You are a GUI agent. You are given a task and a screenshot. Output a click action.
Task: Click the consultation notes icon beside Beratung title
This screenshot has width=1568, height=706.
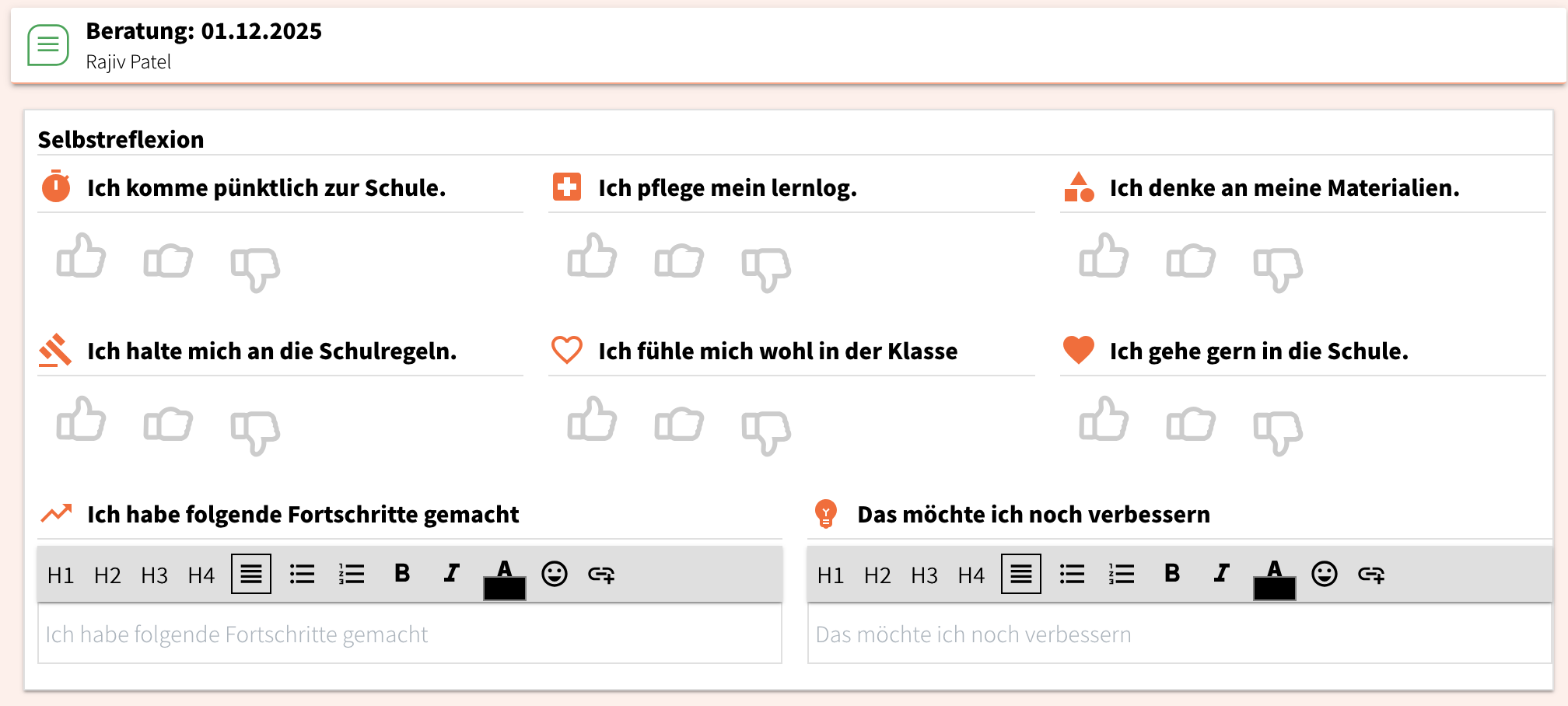pos(48,45)
